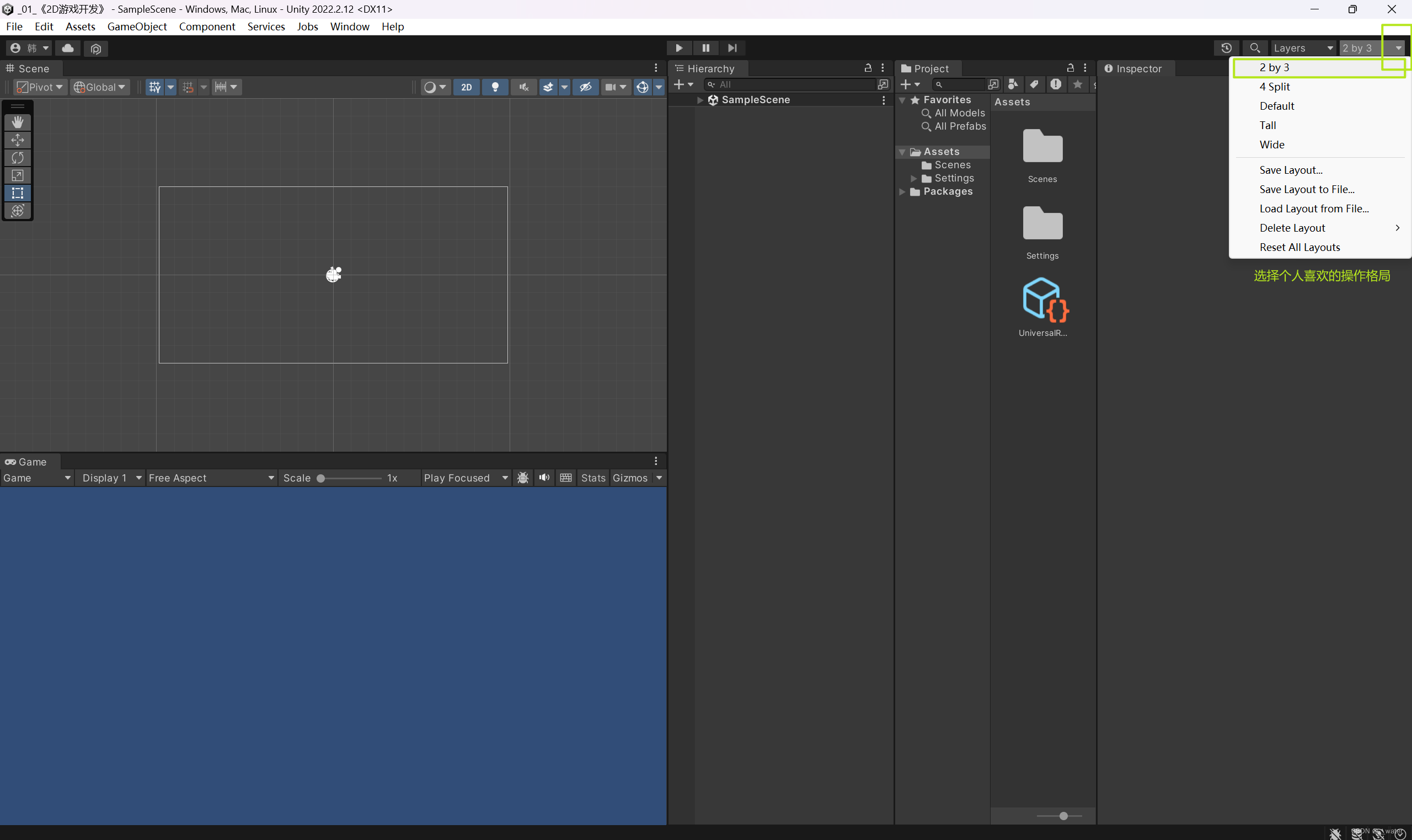The height and width of the screenshot is (840, 1412).
Task: Open the search icon in the top toolbar
Action: pos(1255,48)
